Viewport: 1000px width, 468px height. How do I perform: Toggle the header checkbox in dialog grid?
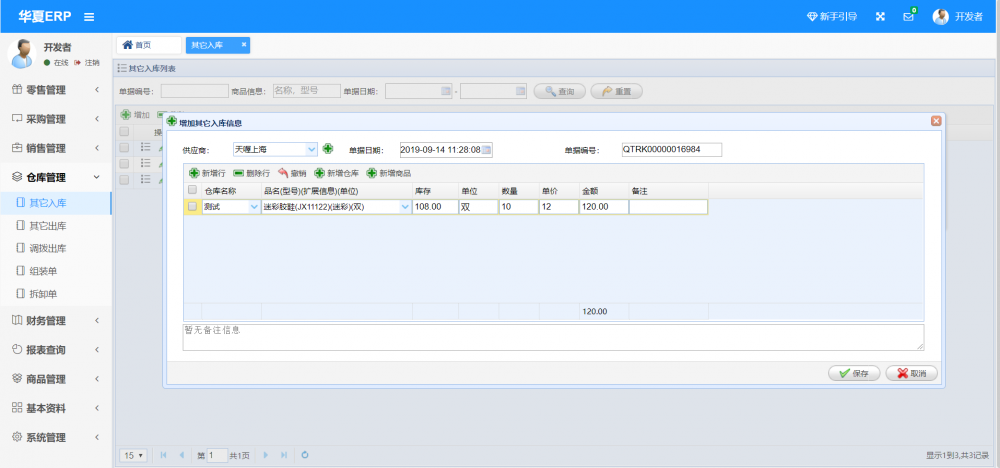(193, 190)
